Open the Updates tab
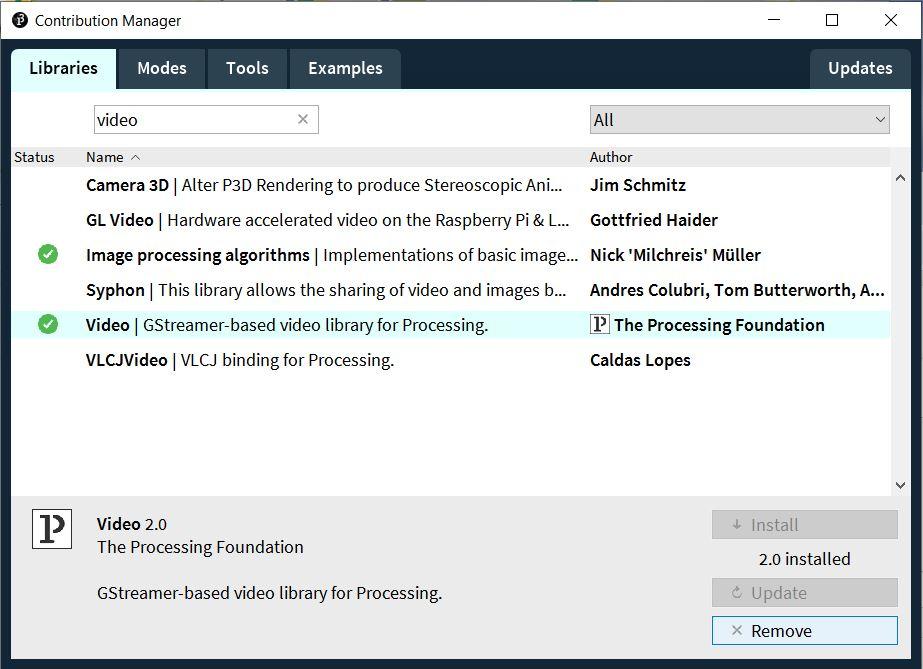923x669 pixels. point(860,69)
